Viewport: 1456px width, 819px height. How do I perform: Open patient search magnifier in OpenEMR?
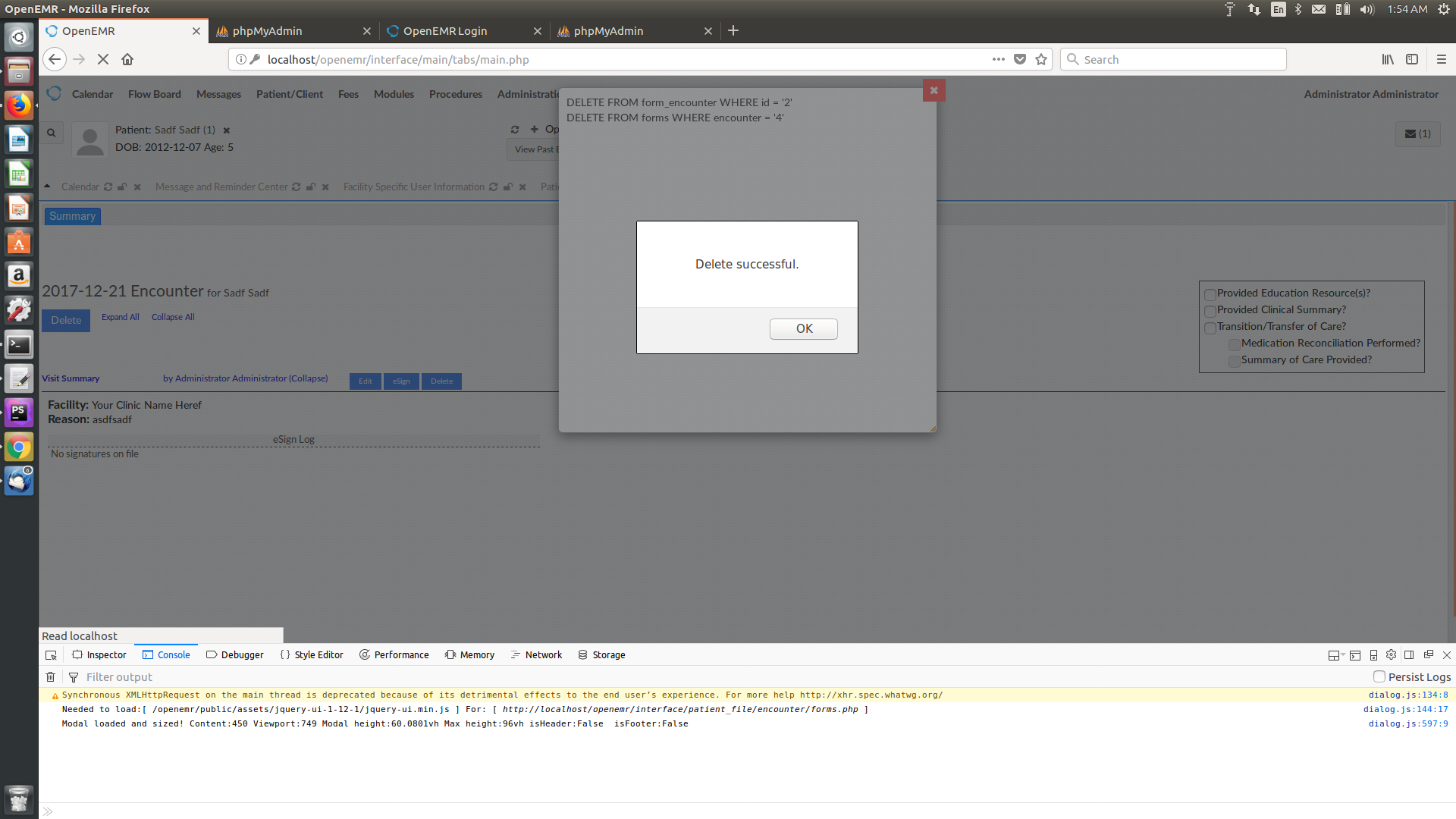click(51, 133)
